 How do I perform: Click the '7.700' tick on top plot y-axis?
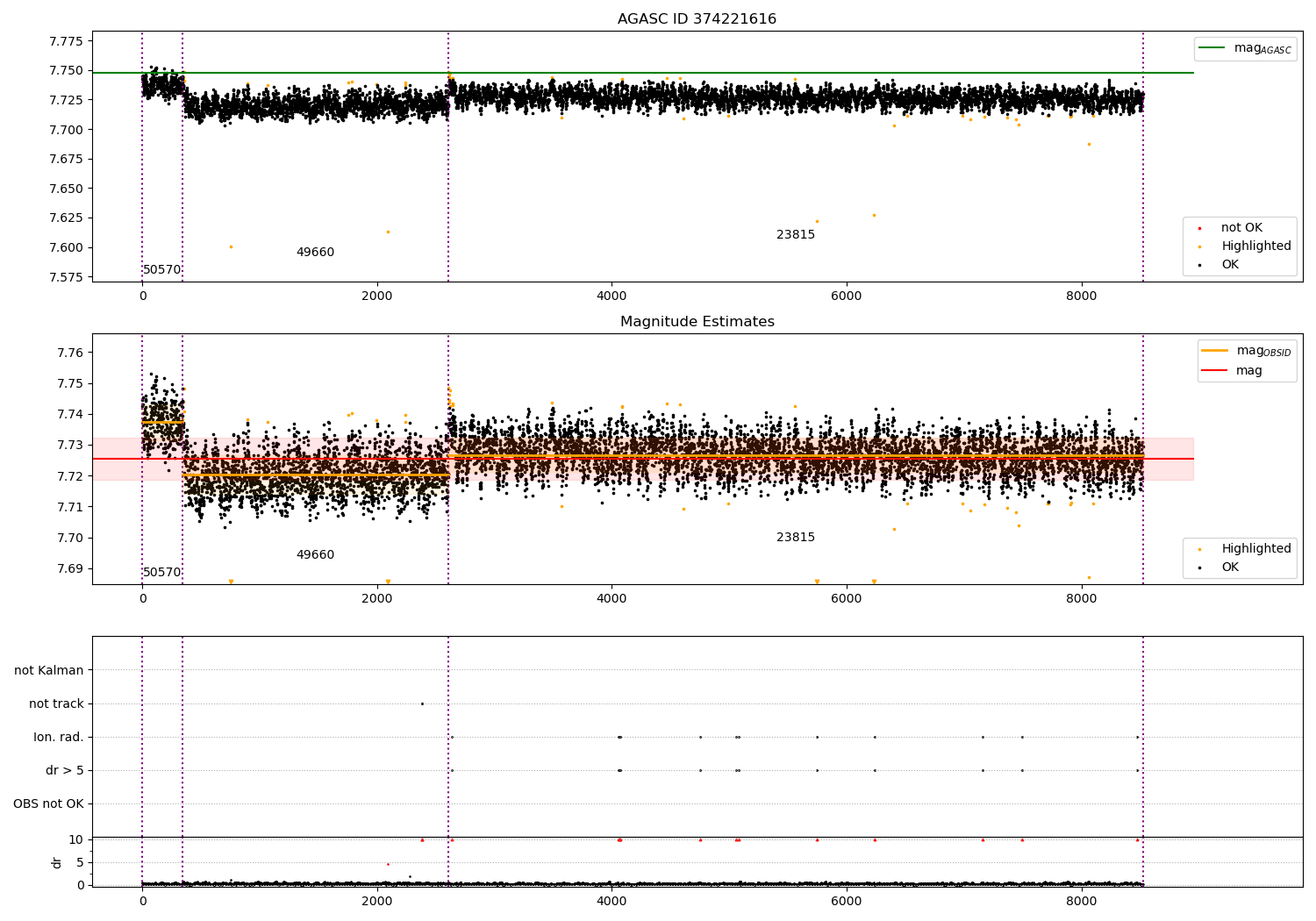pyautogui.click(x=66, y=130)
